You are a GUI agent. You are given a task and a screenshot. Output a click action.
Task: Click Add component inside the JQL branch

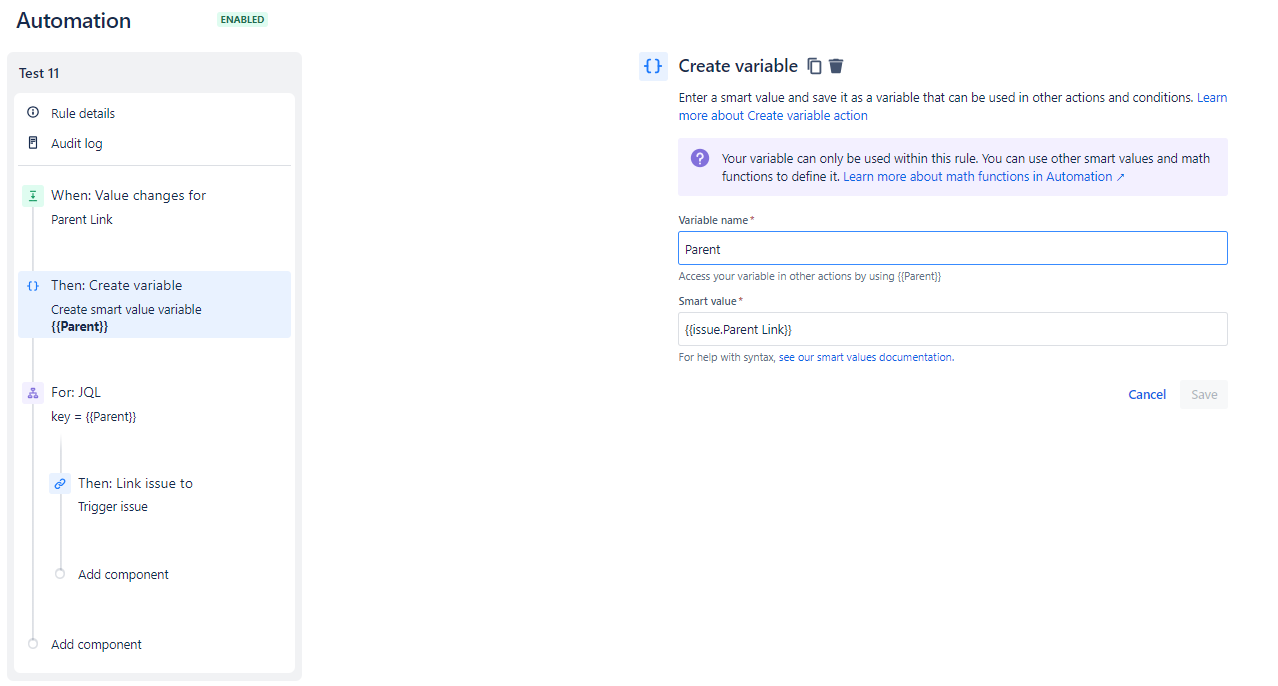(x=122, y=574)
